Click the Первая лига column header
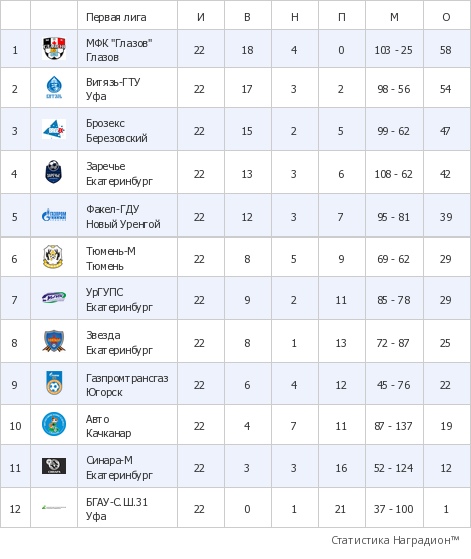Image resolution: width=471 pixels, height=559 pixels. tap(116, 17)
